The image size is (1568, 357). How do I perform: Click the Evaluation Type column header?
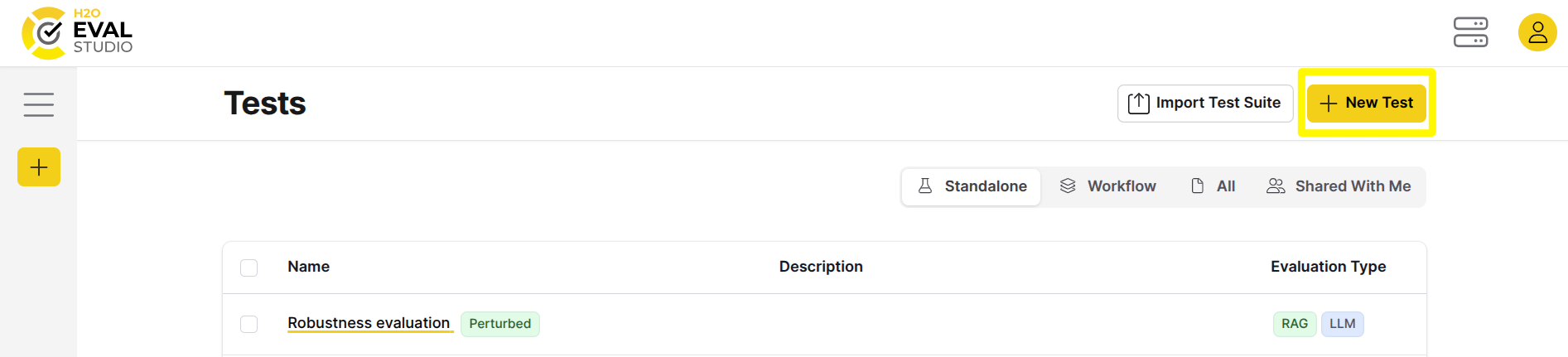coord(1328,267)
